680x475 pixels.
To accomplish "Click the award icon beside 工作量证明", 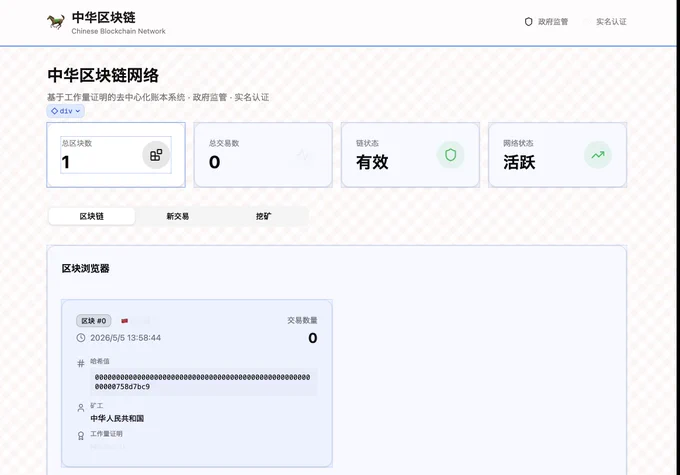I will [81, 436].
